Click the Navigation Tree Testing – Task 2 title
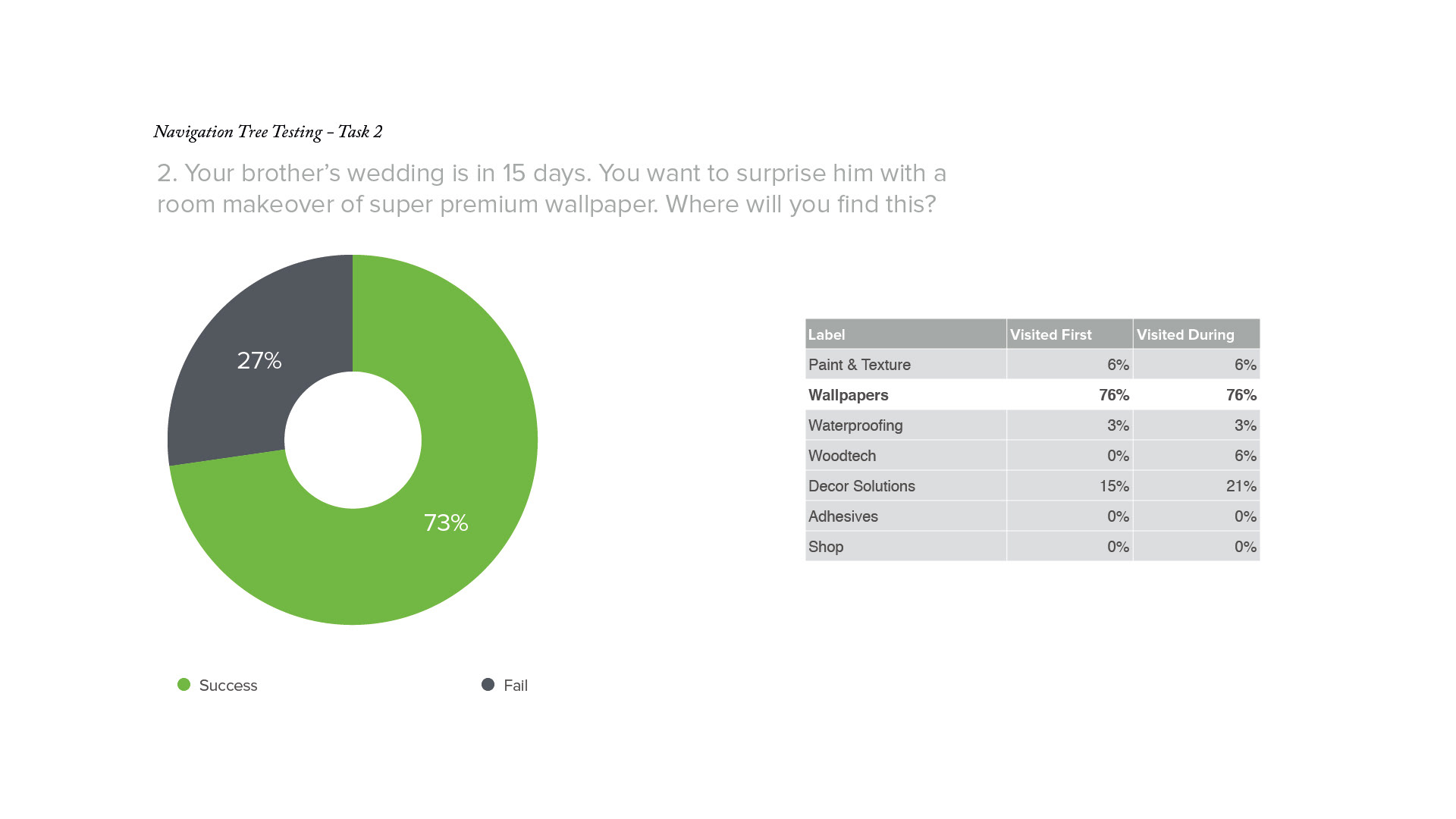The image size is (1456, 819). [268, 132]
